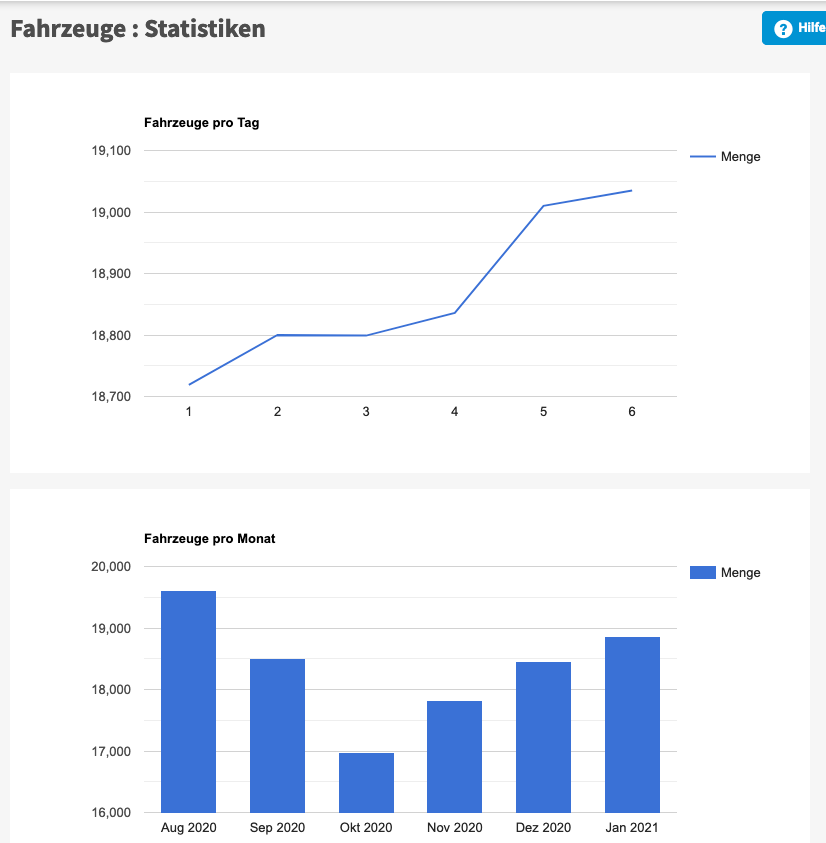826x843 pixels.
Task: Click the Menge line legend marker in daily chart
Action: click(703, 157)
